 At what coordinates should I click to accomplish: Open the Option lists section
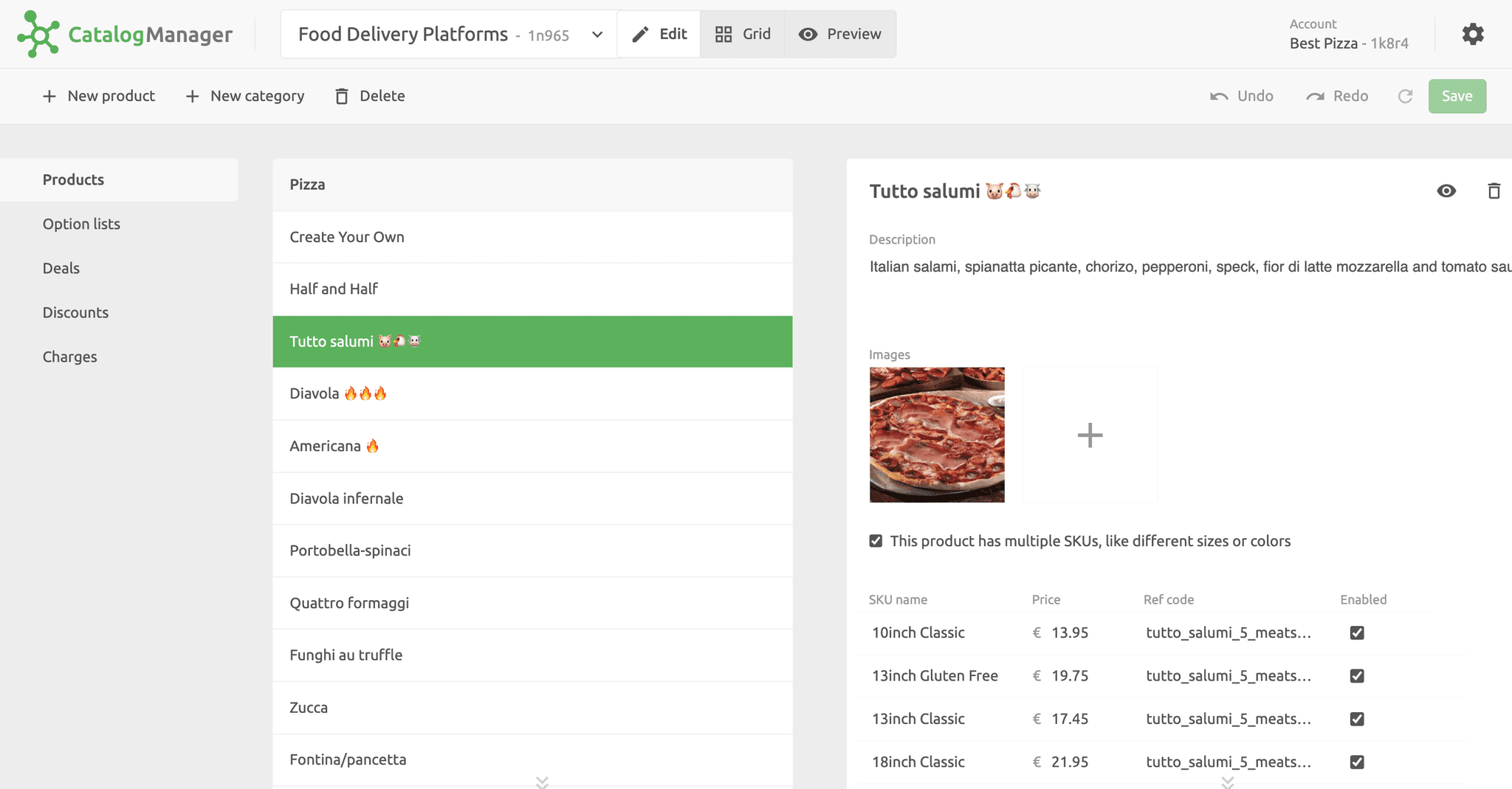81,224
